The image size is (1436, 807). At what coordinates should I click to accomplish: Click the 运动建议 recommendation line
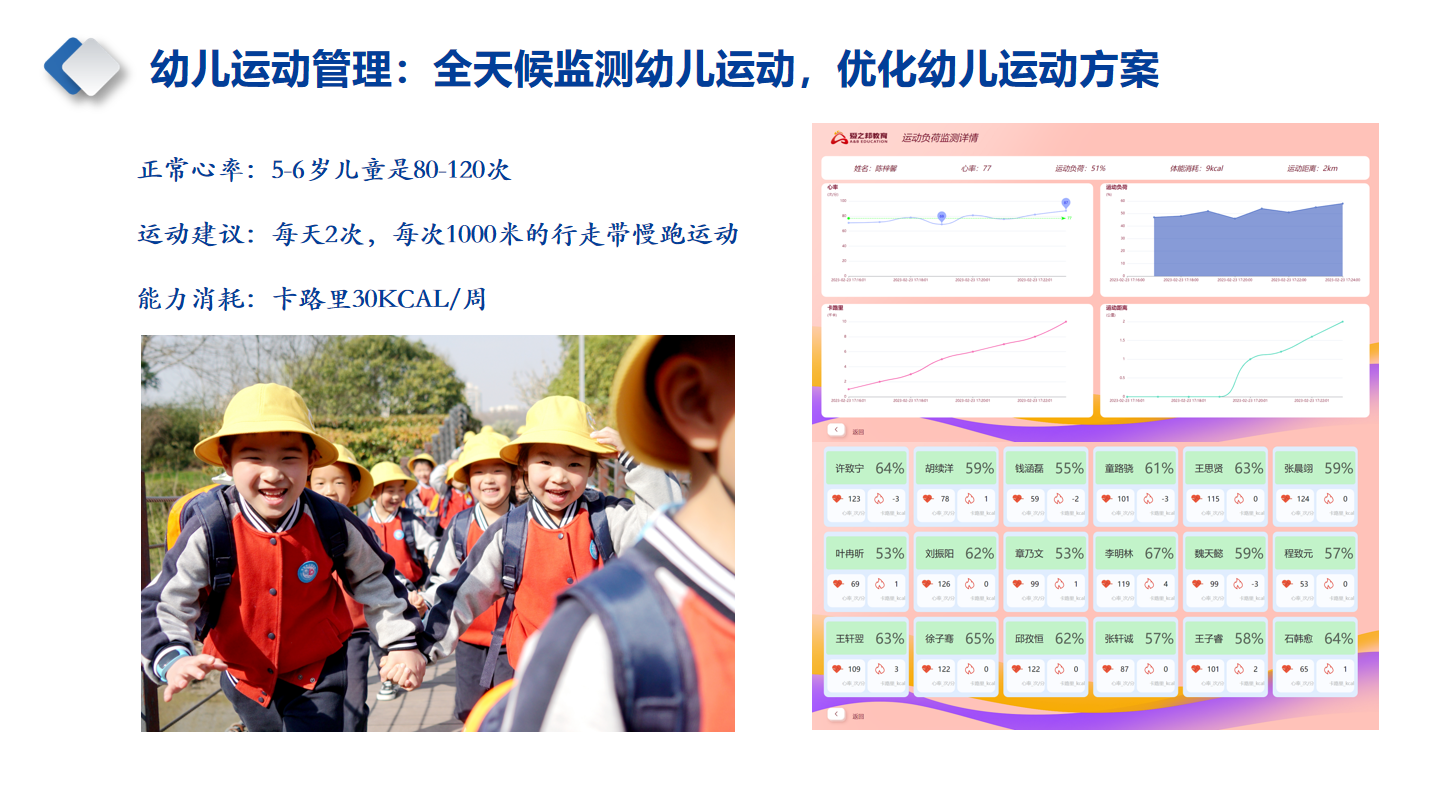point(438,235)
